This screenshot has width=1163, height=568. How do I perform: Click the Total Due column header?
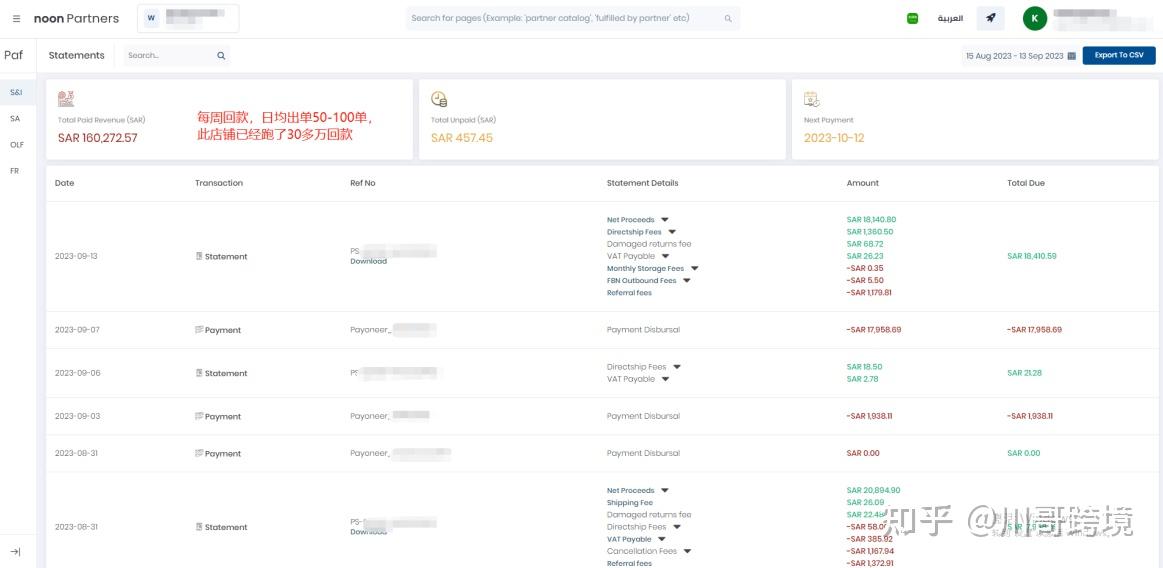click(x=1026, y=183)
